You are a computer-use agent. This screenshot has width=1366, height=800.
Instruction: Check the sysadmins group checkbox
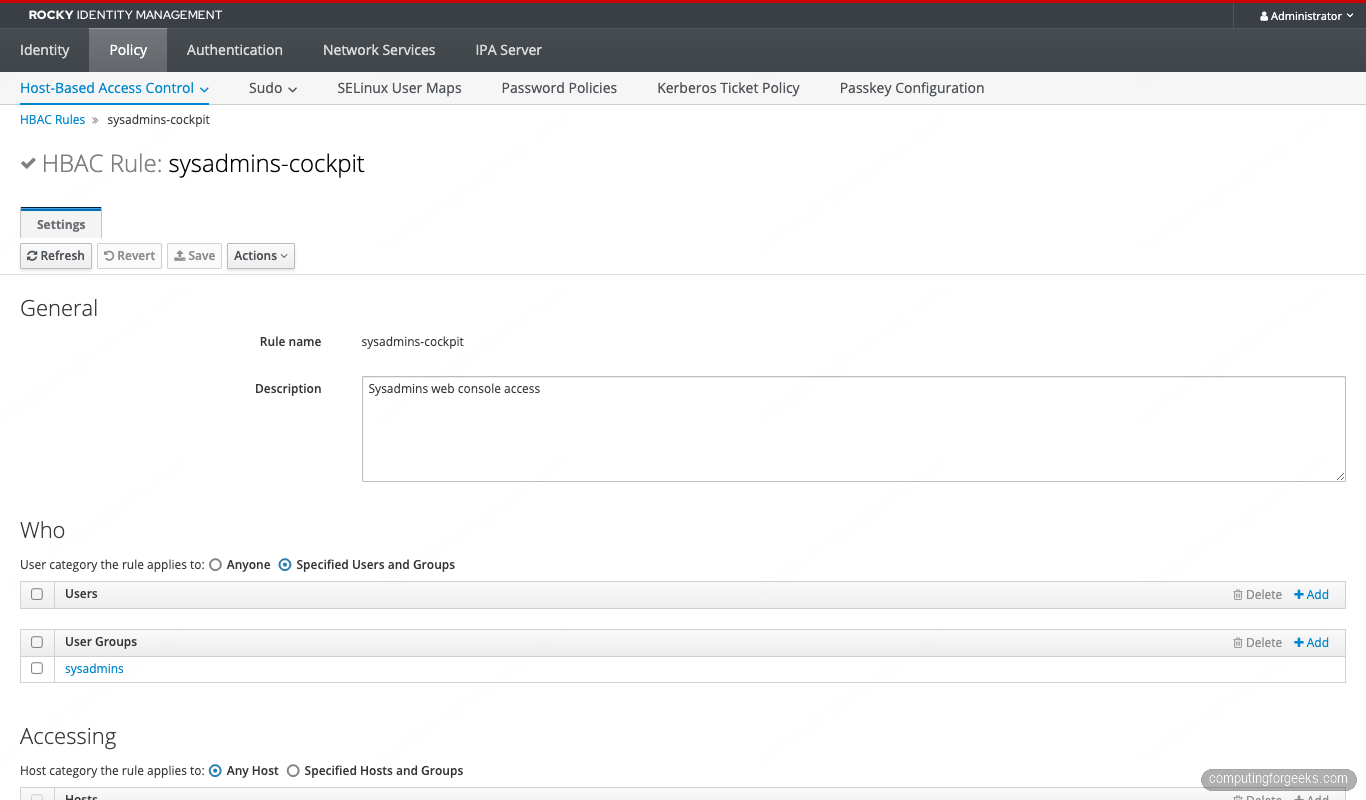click(x=37, y=668)
